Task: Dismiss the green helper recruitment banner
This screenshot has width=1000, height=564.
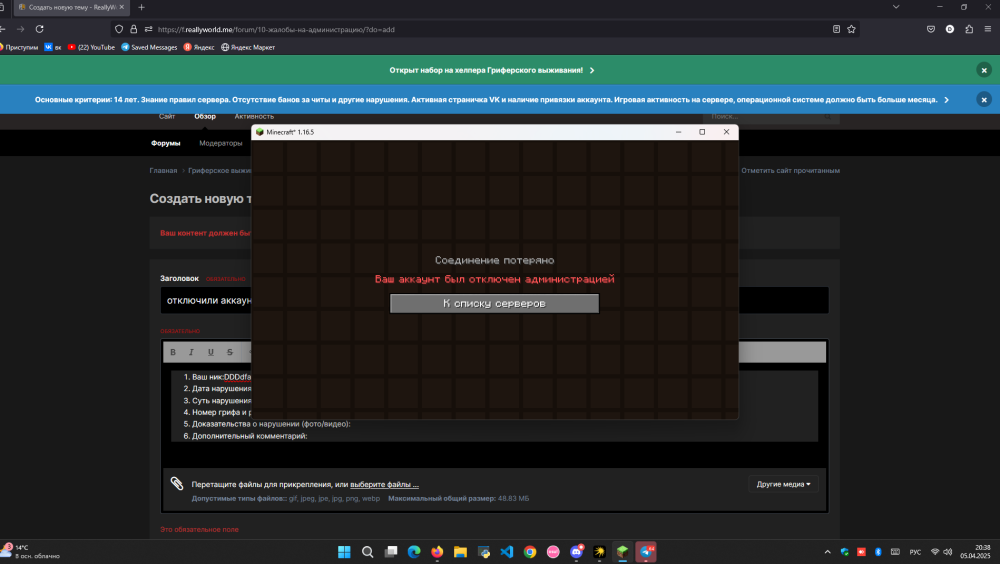Action: pos(983,70)
